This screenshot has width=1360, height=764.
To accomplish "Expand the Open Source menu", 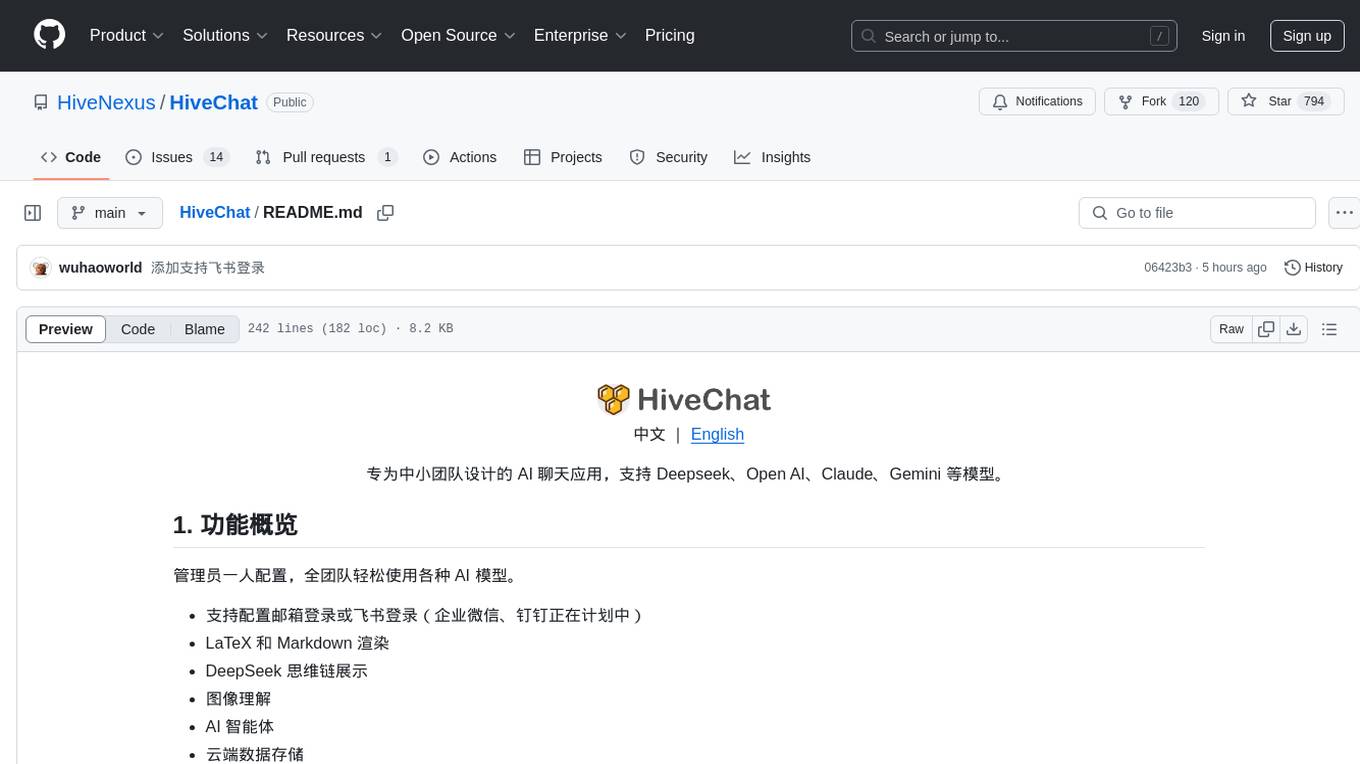I will tap(458, 35).
